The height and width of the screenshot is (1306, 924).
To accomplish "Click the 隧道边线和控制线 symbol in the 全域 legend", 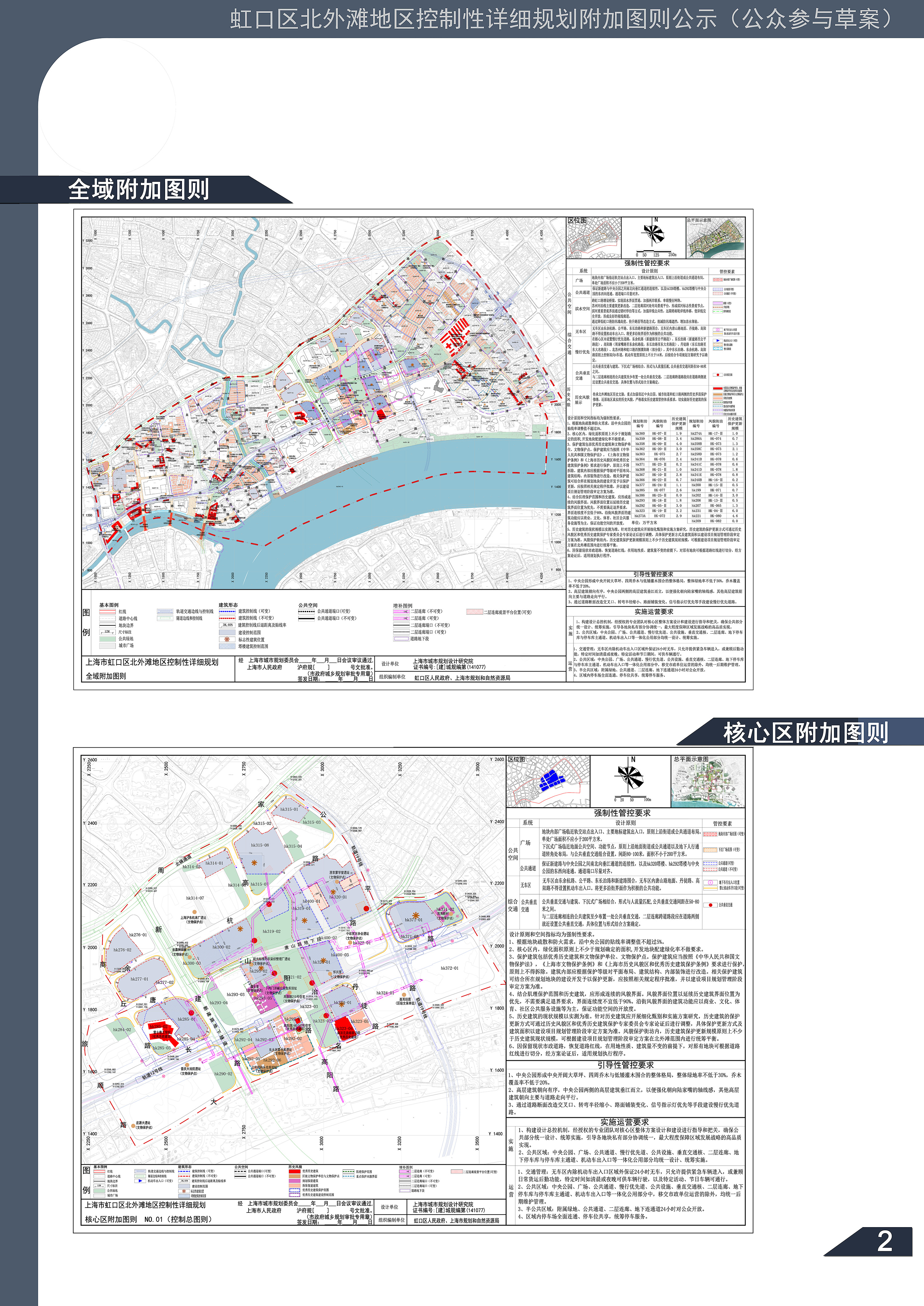I will (x=166, y=618).
